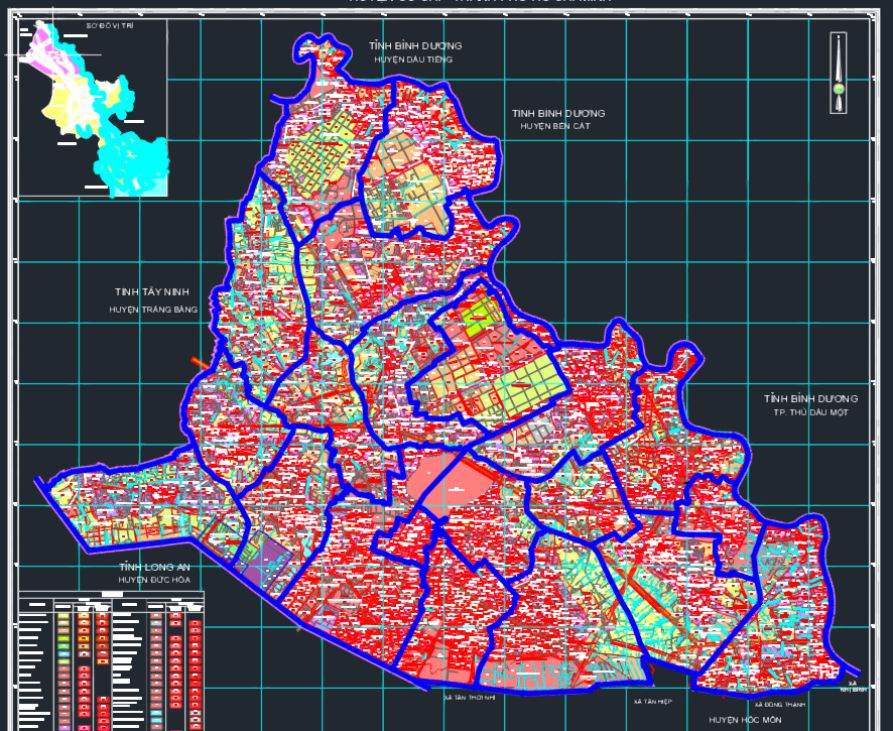Click the north arrow compass symbol
Viewport: 893px width, 731px height.
(838, 73)
